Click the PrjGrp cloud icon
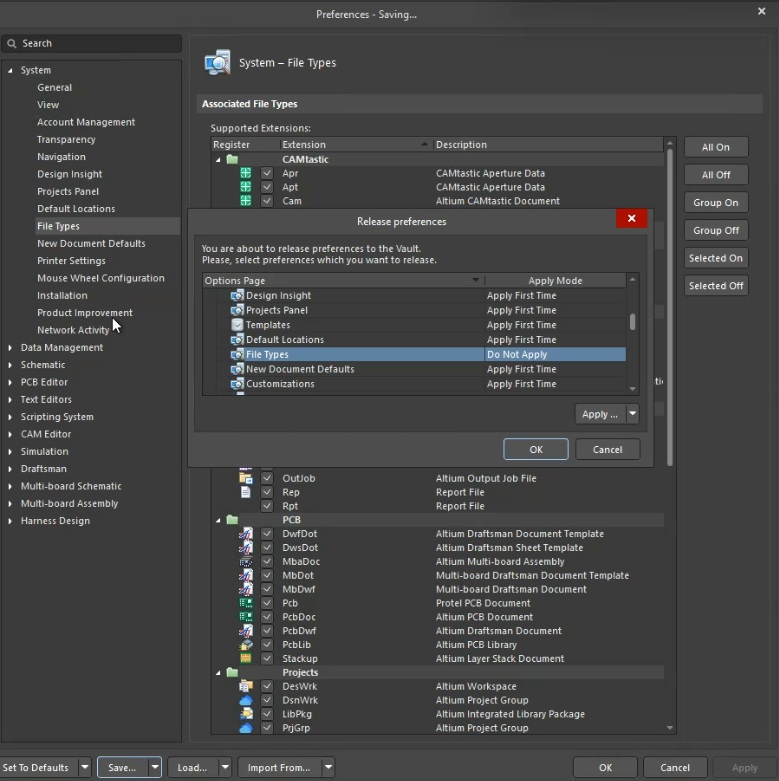Screen dimensions: 779x781 [x=246, y=728]
